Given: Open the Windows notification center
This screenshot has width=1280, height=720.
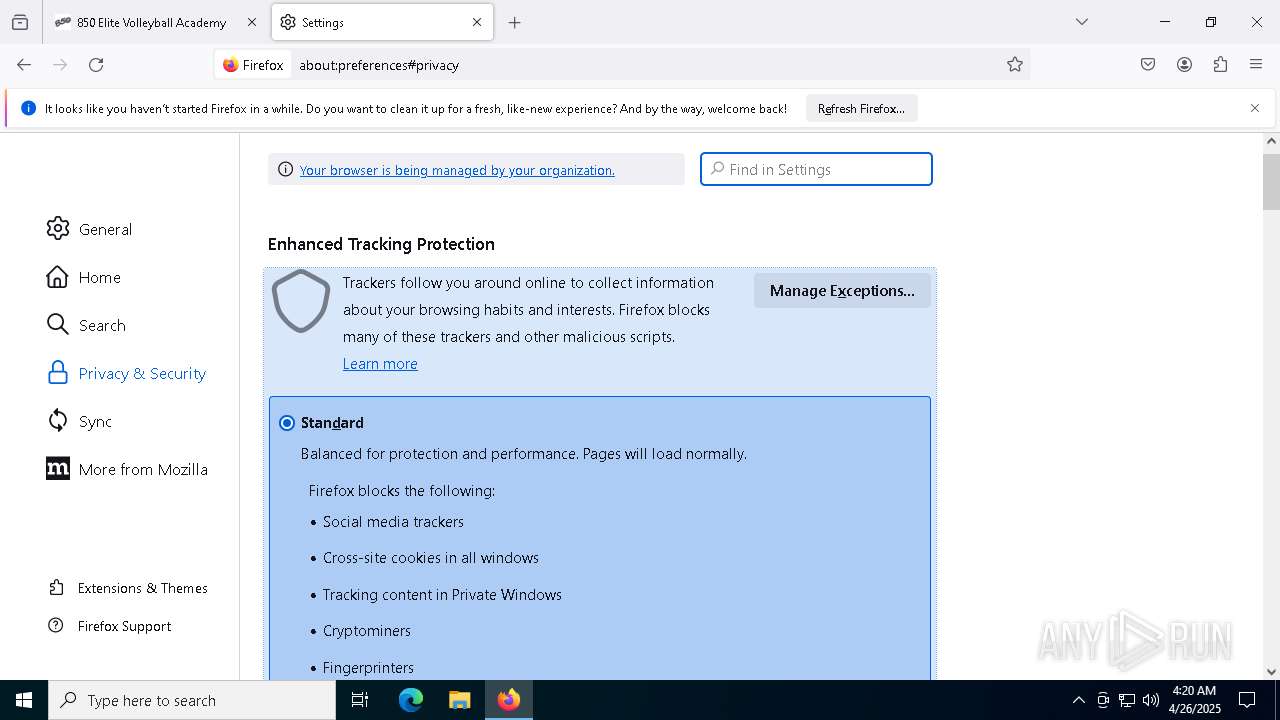Looking at the screenshot, I should point(1247,700).
